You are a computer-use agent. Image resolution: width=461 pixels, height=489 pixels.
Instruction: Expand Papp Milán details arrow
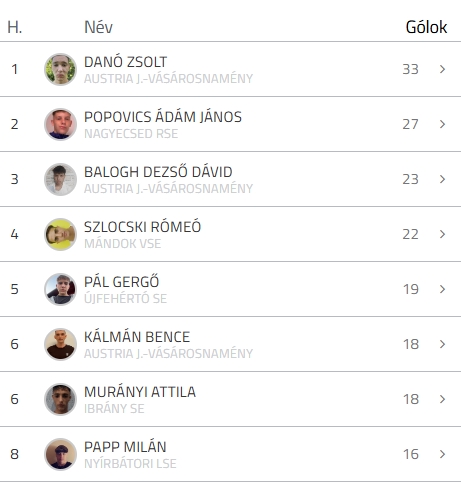pos(442,454)
